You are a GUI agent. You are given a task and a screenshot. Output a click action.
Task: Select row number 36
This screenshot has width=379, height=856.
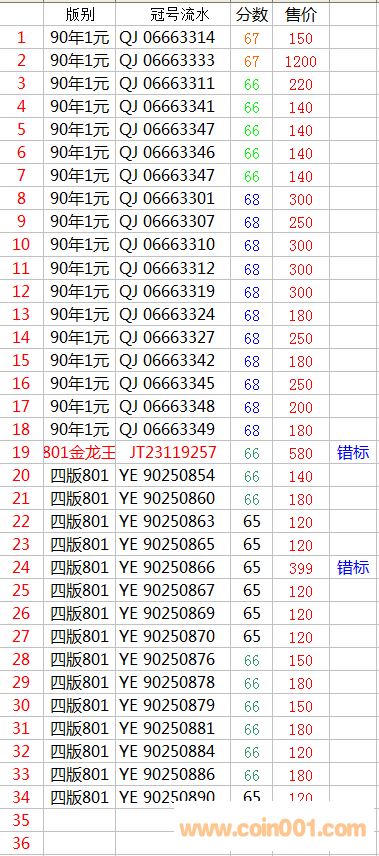coord(21,843)
